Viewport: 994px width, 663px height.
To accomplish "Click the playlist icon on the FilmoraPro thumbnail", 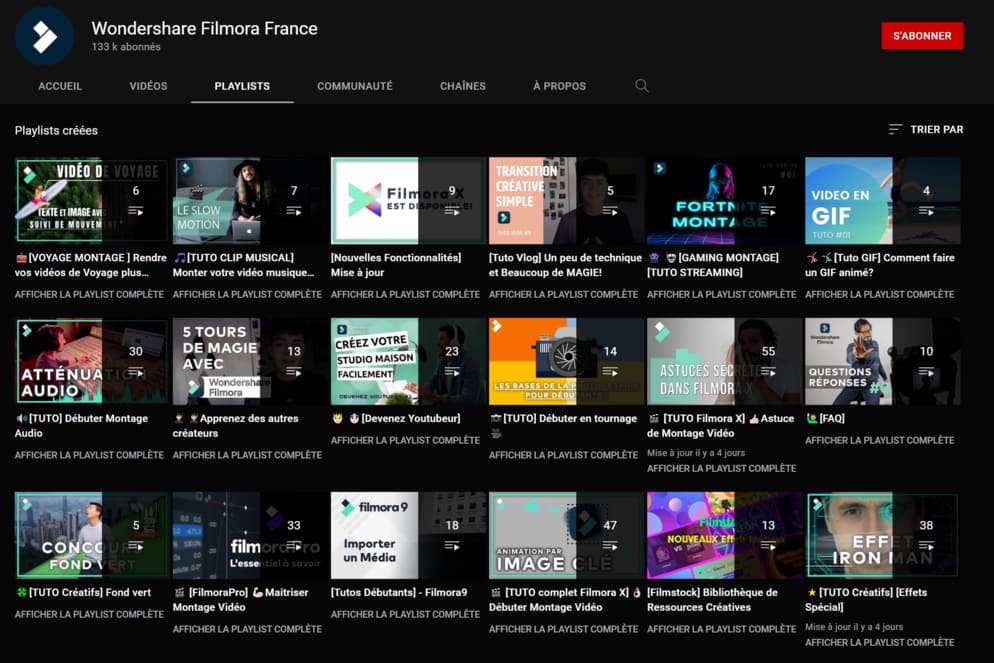I will (294, 546).
